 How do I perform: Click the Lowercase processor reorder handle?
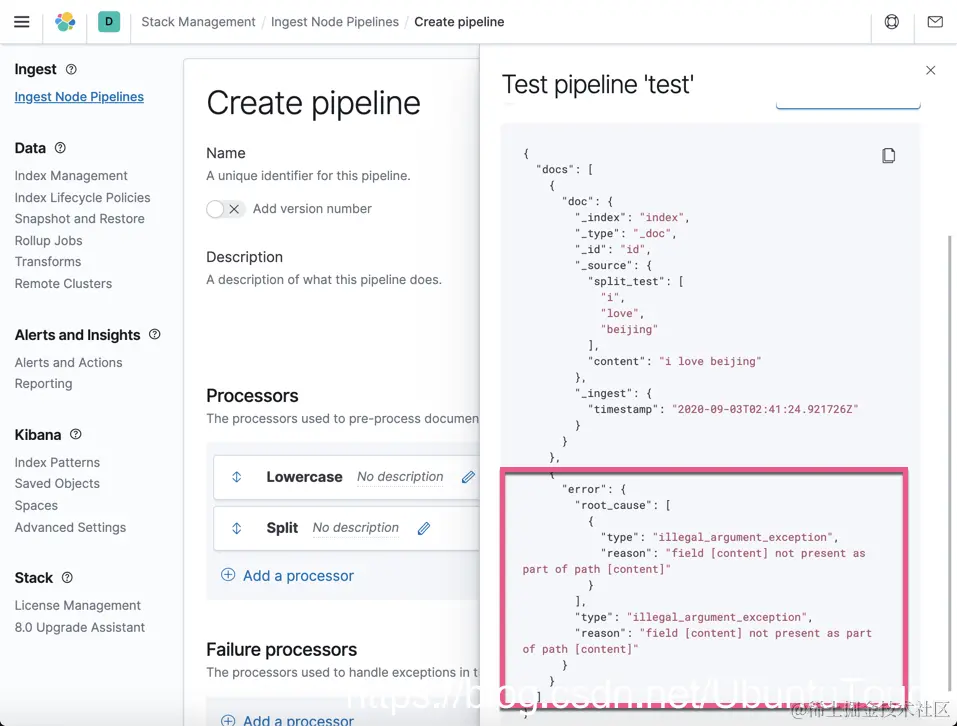point(237,477)
